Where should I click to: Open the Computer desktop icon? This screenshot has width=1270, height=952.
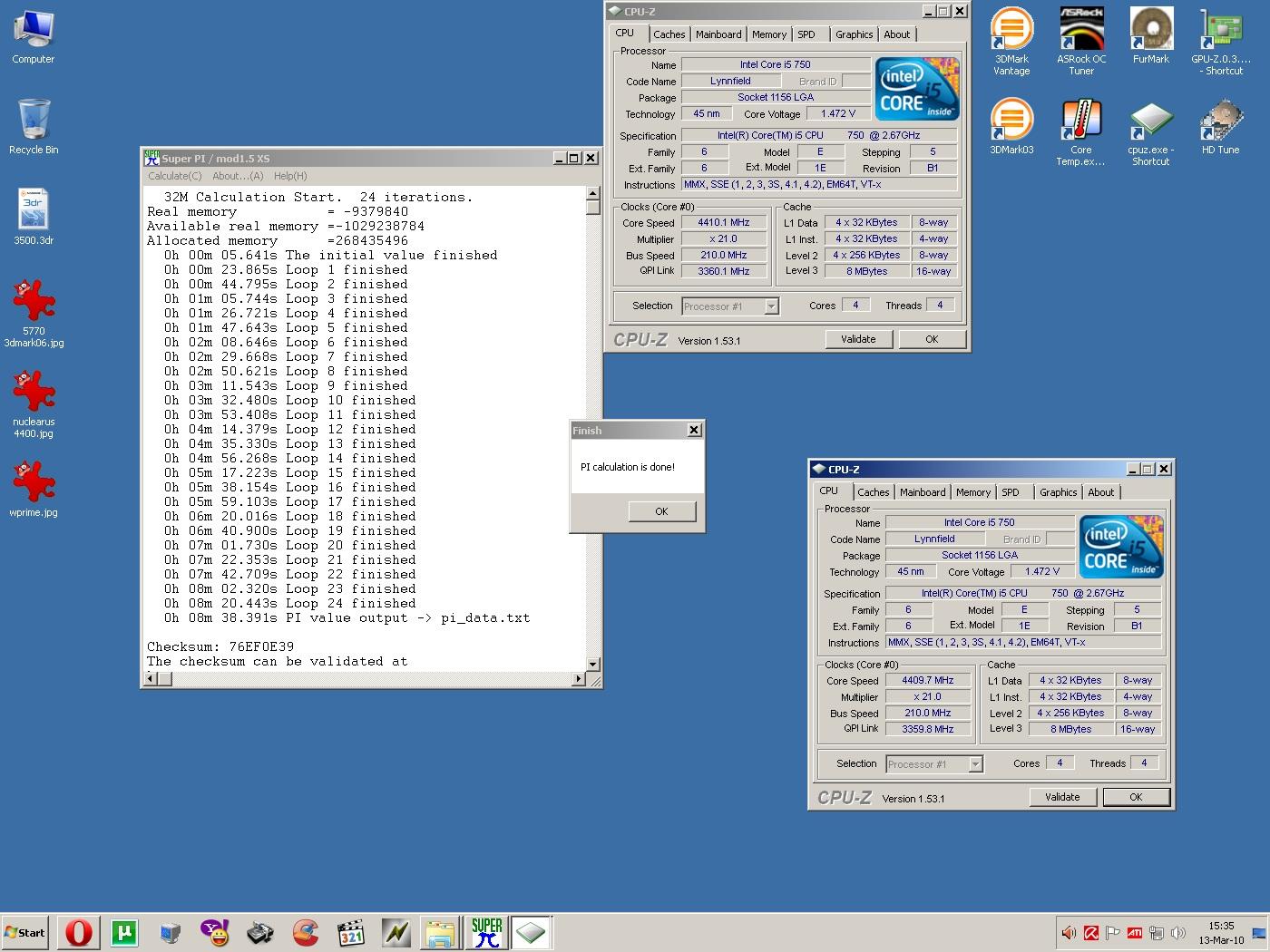point(34,36)
